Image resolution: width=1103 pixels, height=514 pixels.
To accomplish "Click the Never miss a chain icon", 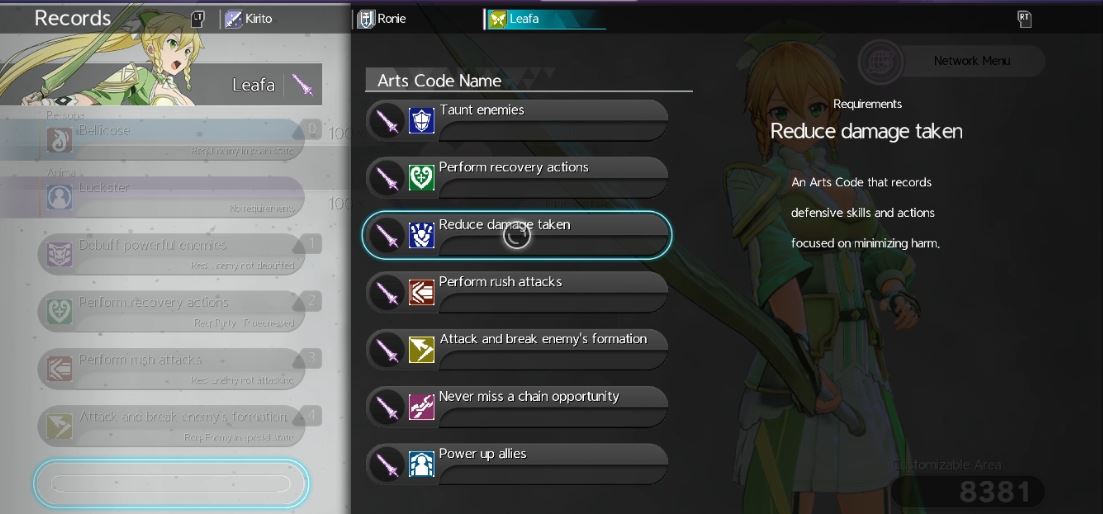I will 421,407.
